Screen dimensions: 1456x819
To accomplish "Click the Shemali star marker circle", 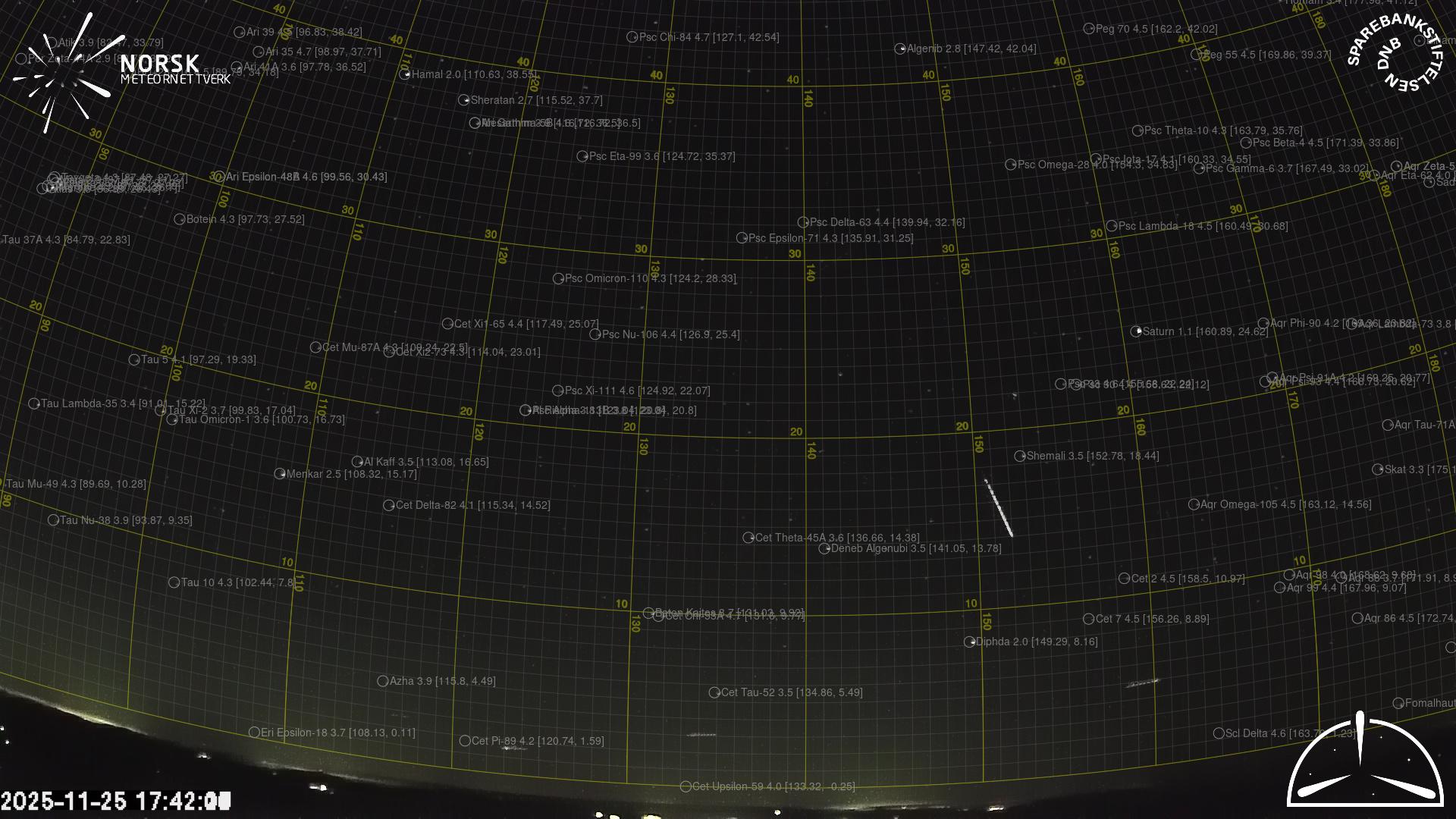I will [x=1020, y=456].
